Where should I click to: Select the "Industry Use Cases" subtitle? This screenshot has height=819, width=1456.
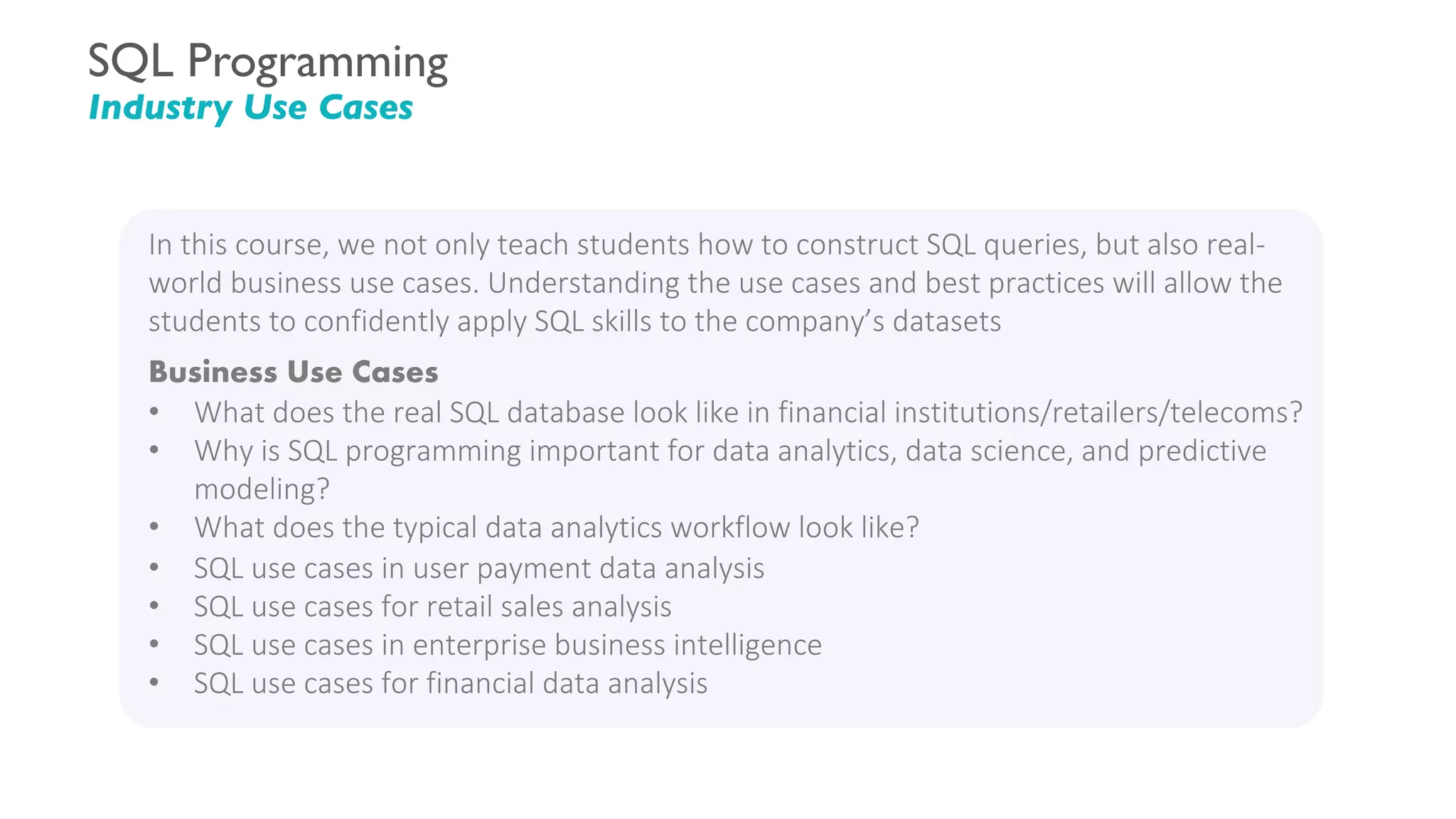click(250, 108)
